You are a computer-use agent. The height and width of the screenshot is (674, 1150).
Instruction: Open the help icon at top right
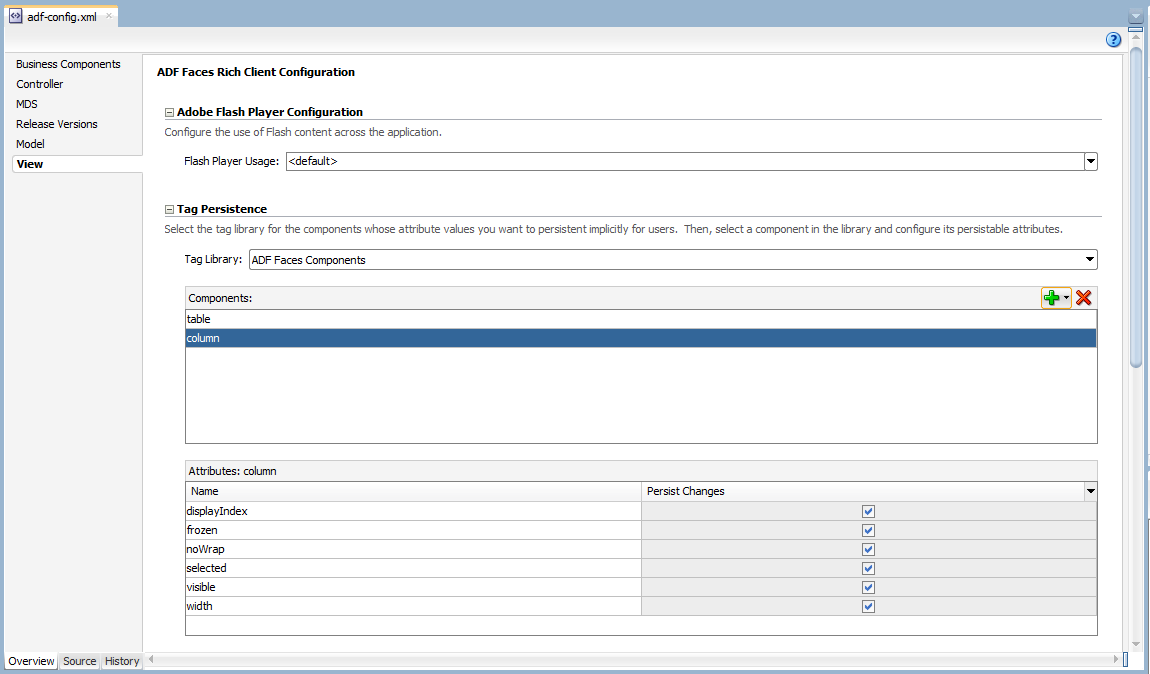click(x=1113, y=40)
